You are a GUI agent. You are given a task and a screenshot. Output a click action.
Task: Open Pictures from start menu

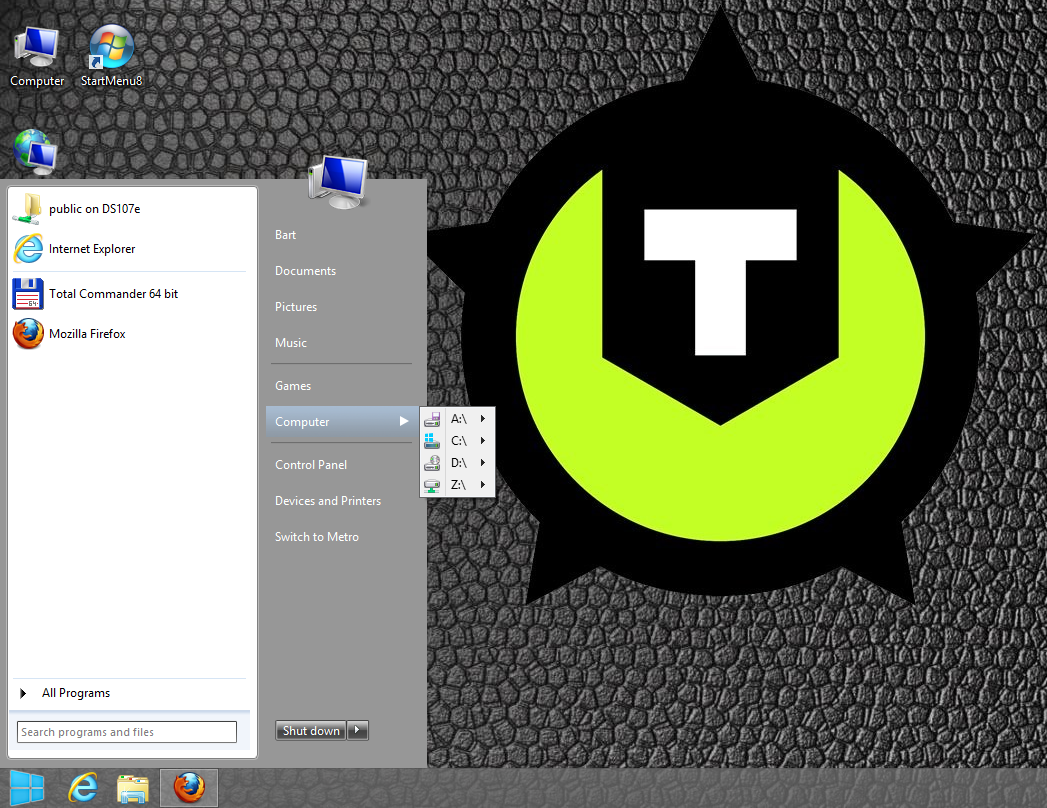coord(296,307)
